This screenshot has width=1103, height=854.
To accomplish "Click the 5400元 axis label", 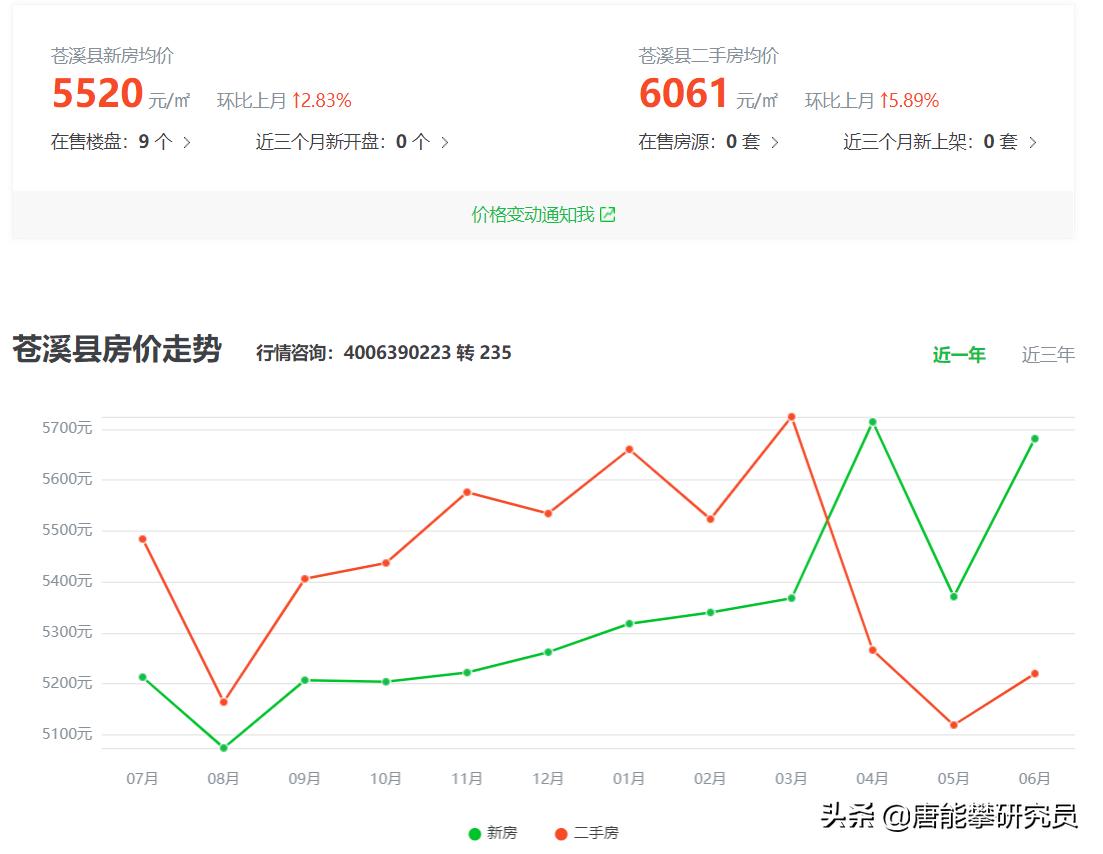I will tap(67, 581).
